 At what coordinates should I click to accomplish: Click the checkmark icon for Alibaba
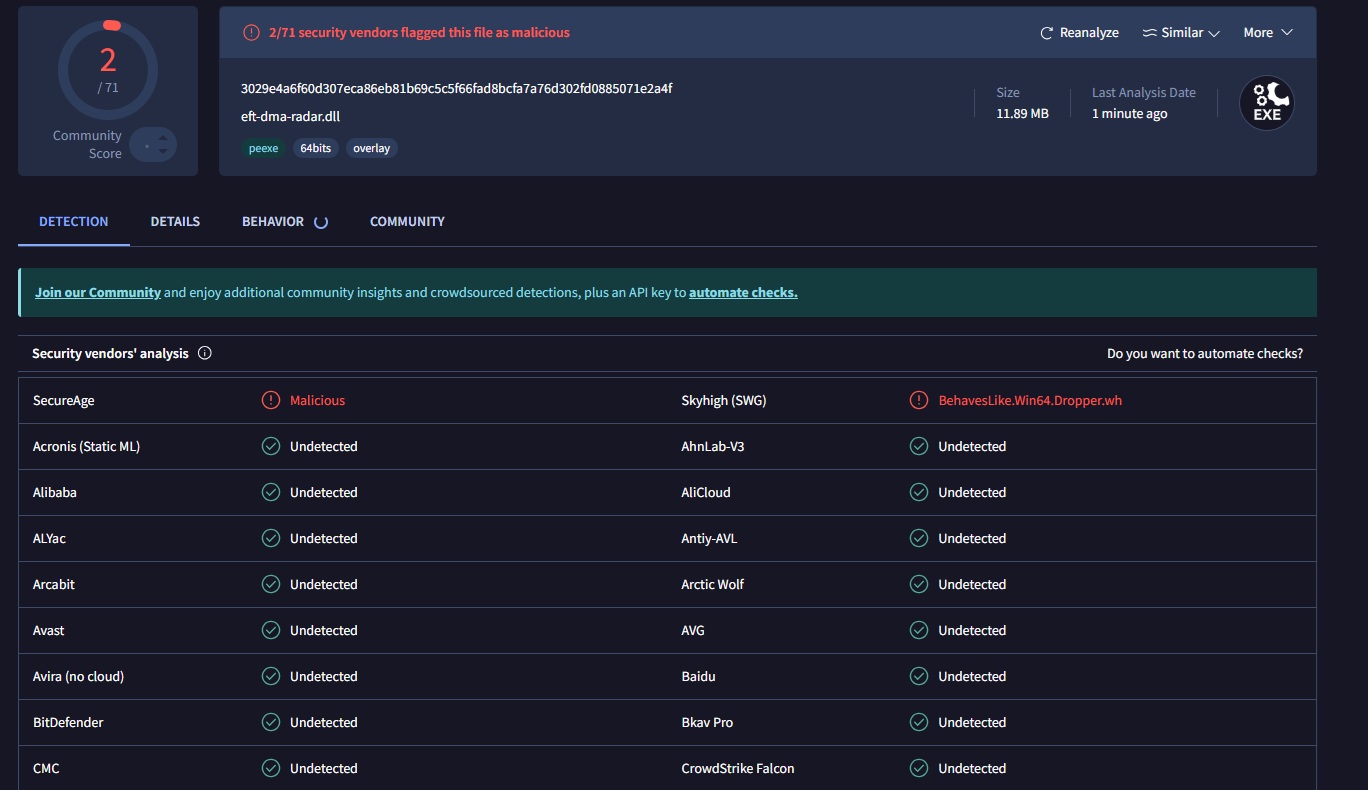pyautogui.click(x=270, y=492)
